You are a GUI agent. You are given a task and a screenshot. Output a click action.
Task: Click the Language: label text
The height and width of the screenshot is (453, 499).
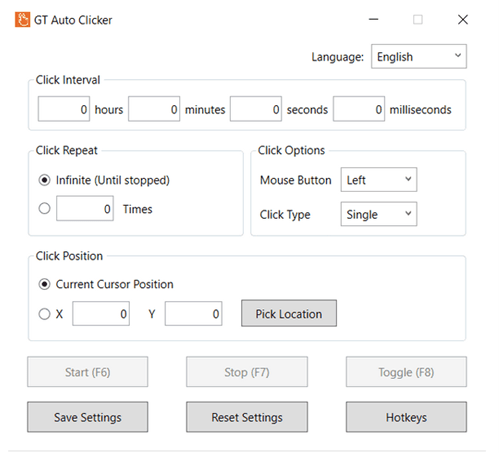[x=338, y=57]
